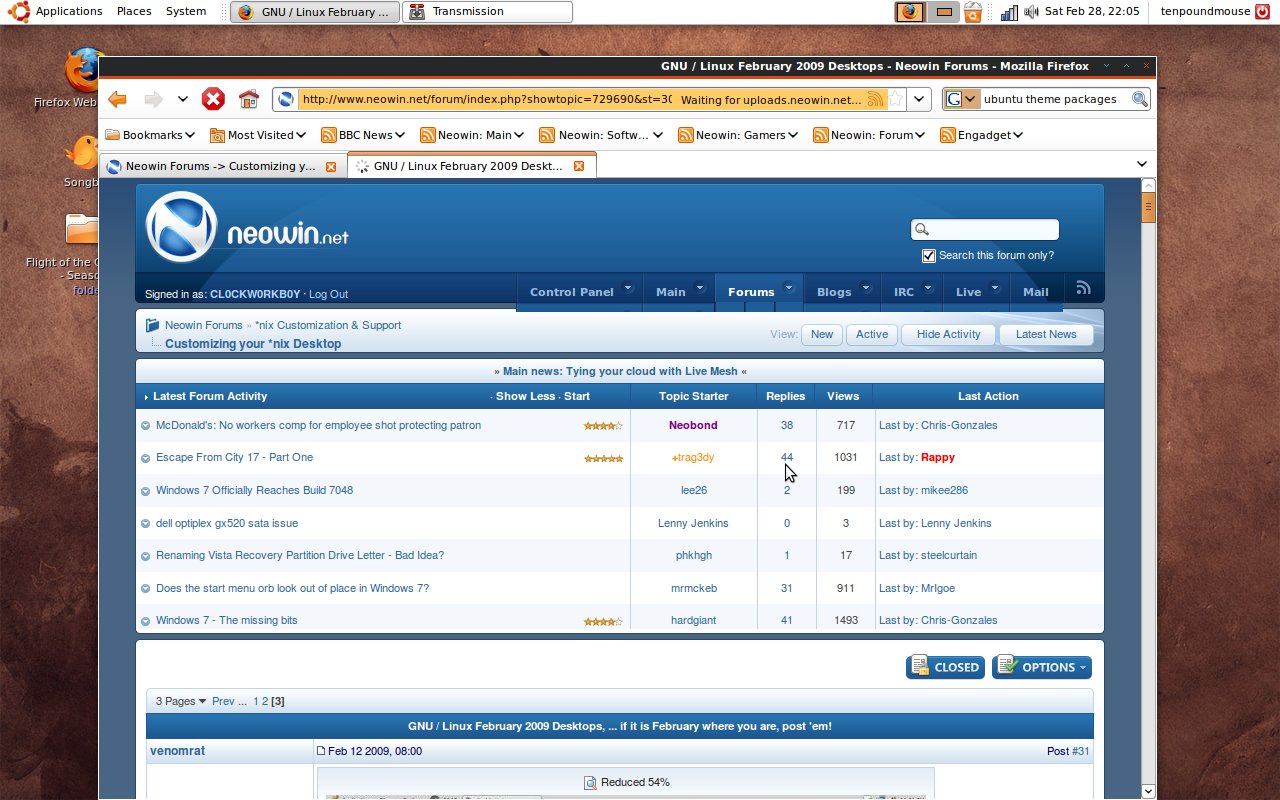
Task: Open the Trash applet in the top panel
Action: pos(972,12)
